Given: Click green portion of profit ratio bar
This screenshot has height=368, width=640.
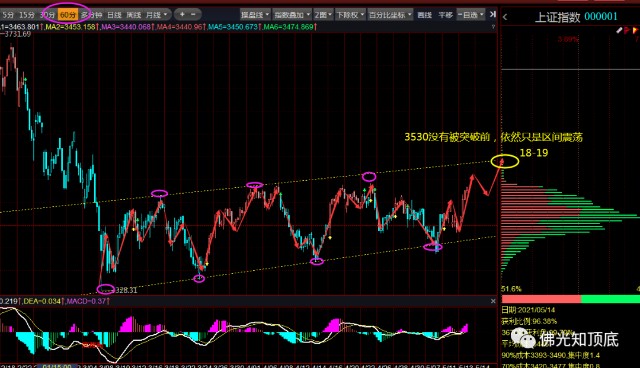Looking at the screenshot, I should [x=610, y=299].
